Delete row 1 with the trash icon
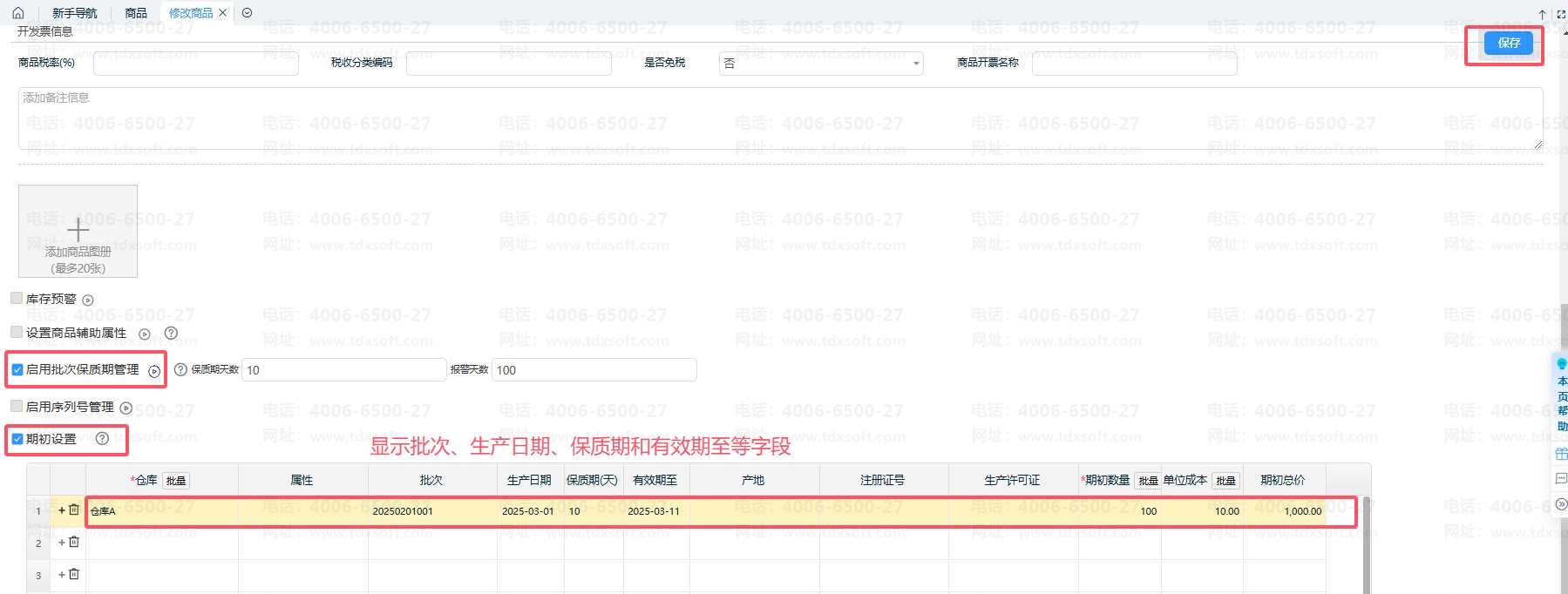The image size is (1568, 594). coord(74,510)
